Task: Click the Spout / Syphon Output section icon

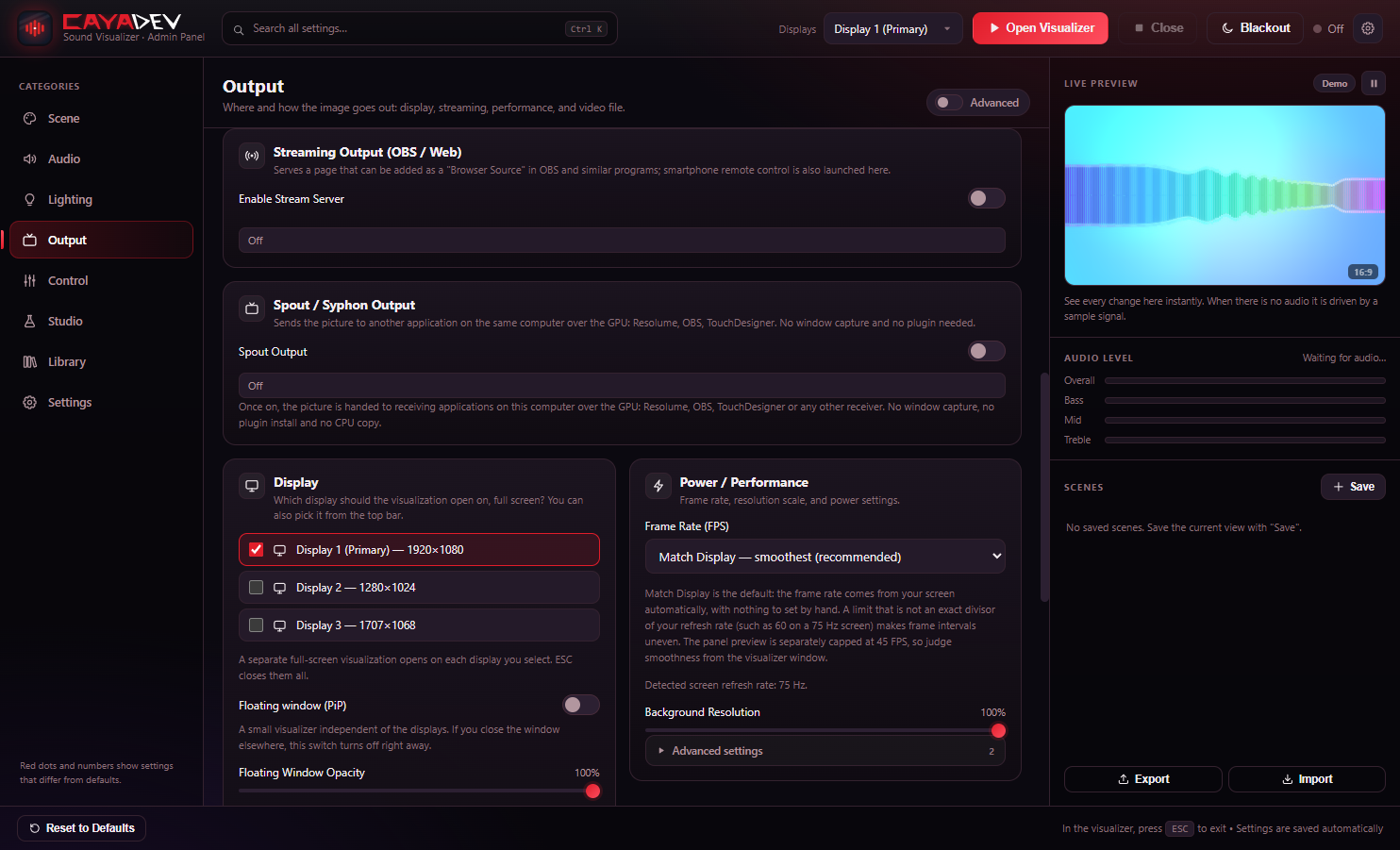Action: [252, 308]
